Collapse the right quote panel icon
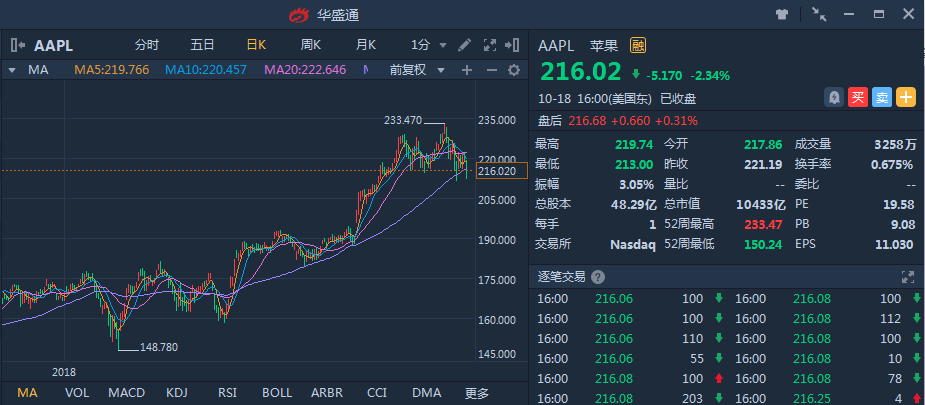 coord(512,45)
